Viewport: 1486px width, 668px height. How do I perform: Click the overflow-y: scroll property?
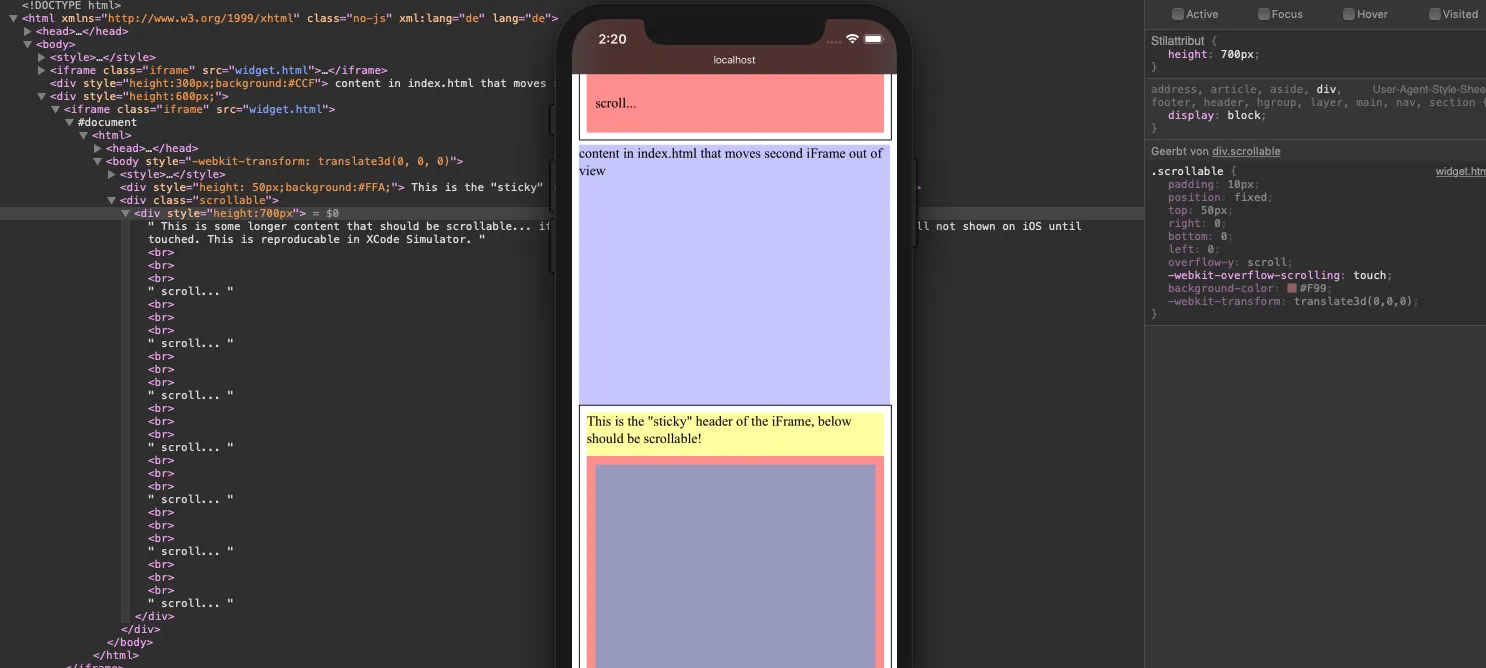click(1229, 262)
